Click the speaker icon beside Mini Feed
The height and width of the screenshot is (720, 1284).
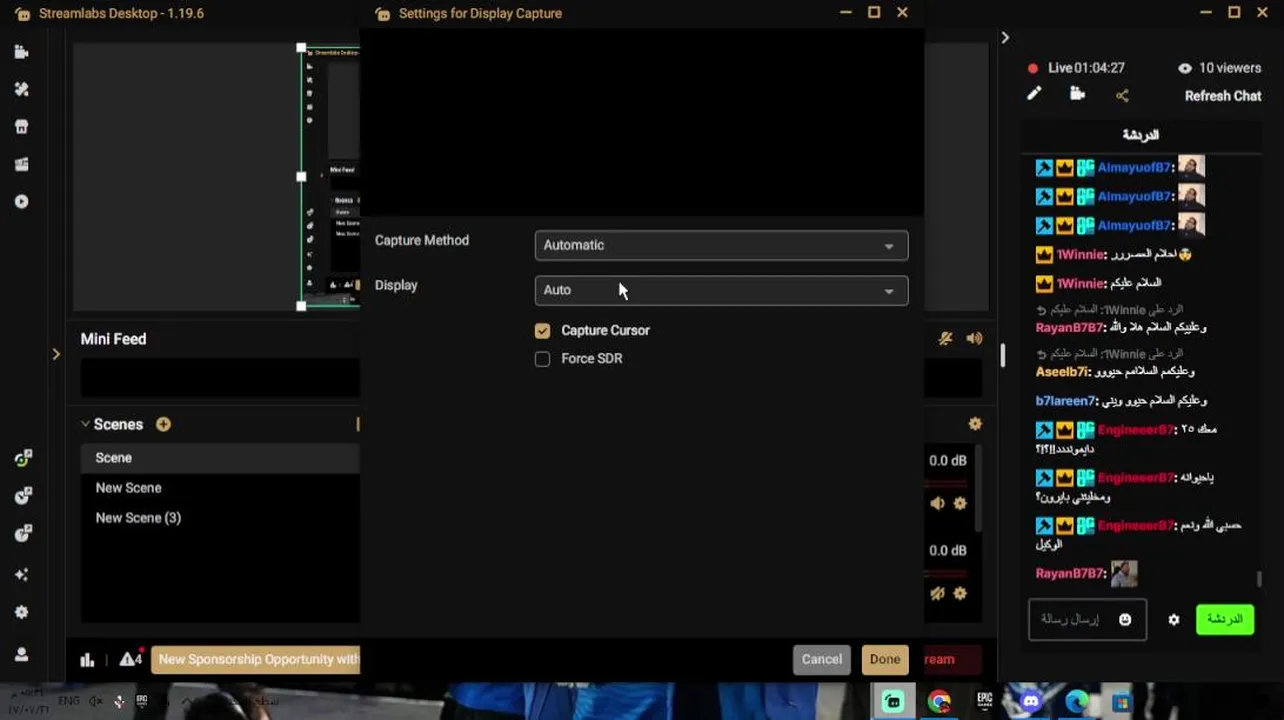point(974,339)
